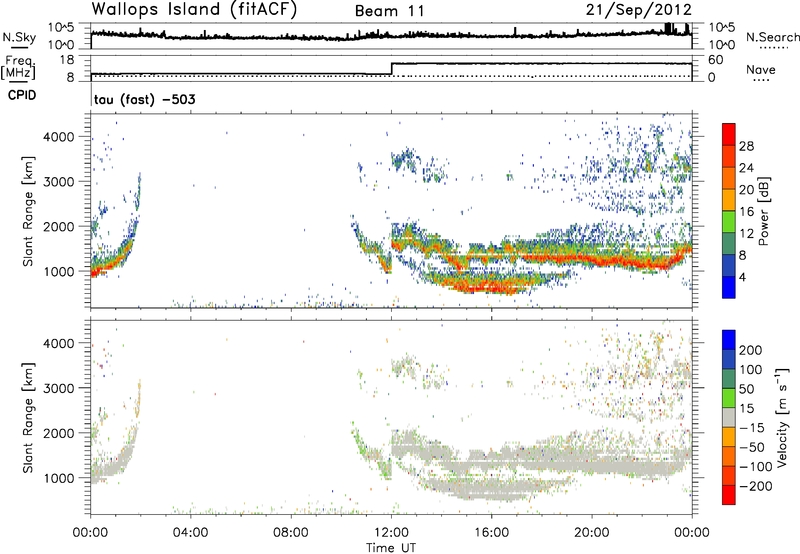Click the red top segment of Power colorbar
800x554 pixels.
coord(729,134)
